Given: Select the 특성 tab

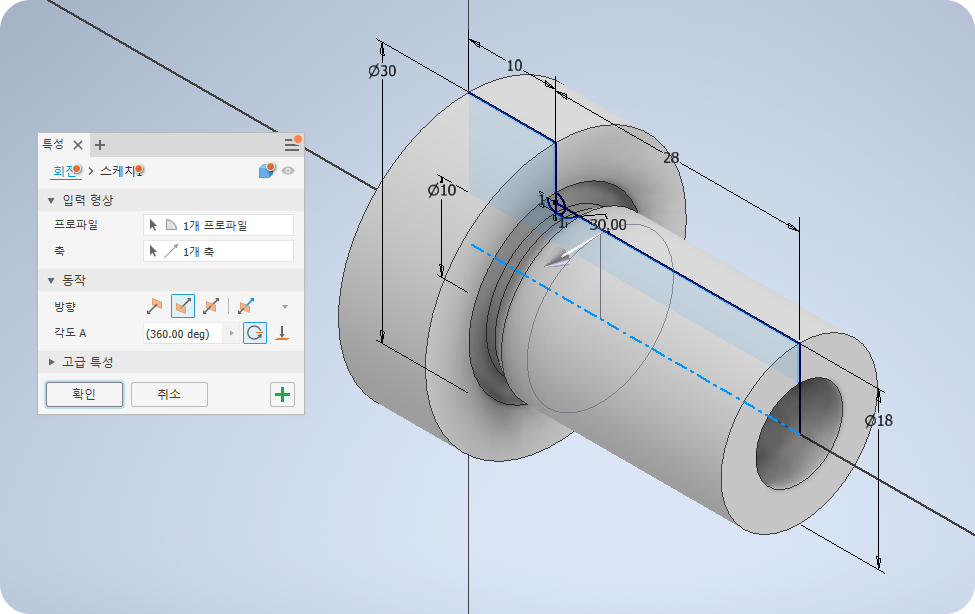Looking at the screenshot, I should 53,144.
